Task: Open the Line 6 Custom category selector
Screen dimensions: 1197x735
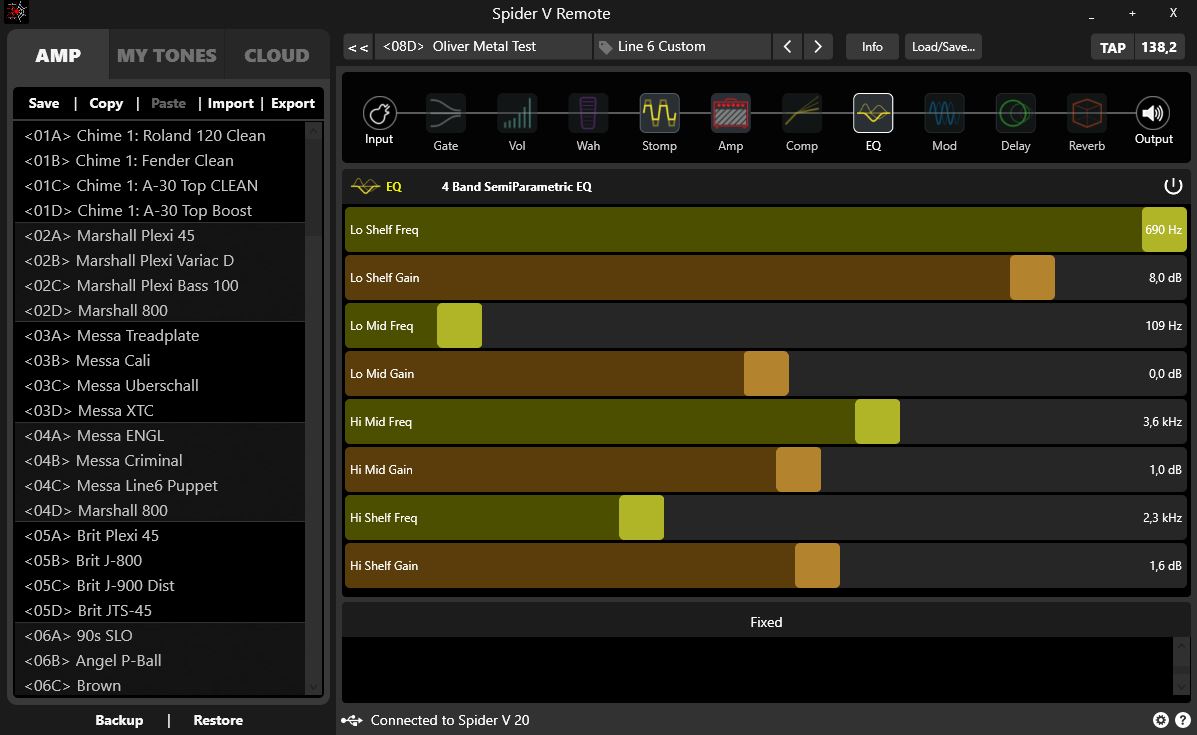Action: coord(682,47)
